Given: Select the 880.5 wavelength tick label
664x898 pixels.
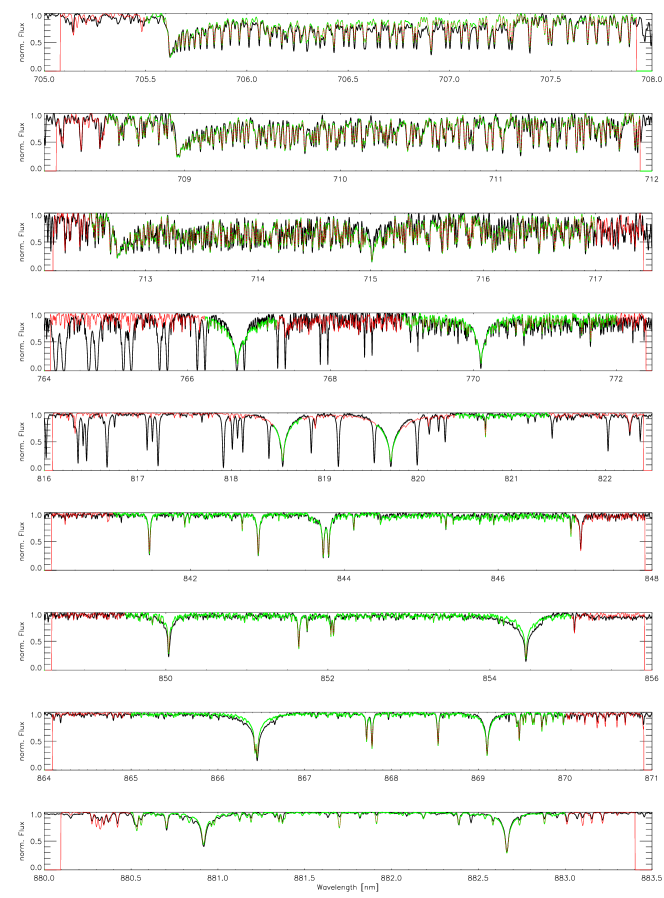Looking at the screenshot, I should [x=131, y=878].
